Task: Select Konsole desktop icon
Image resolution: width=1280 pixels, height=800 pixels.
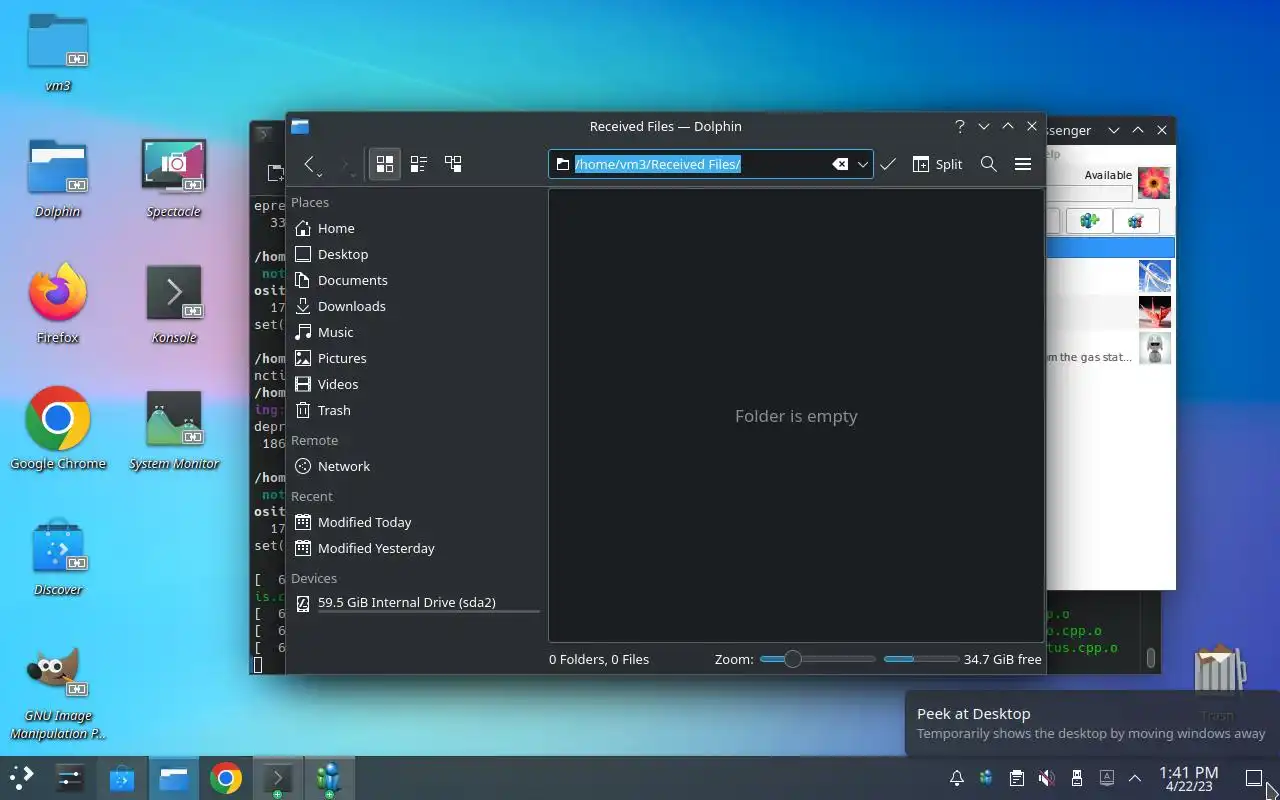Action: 174,304
